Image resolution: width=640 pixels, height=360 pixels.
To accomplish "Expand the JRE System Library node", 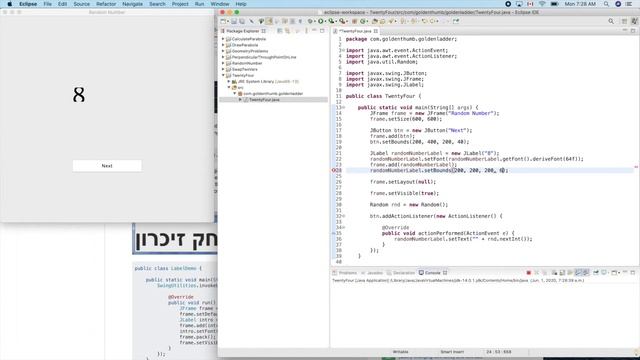I will point(229,82).
